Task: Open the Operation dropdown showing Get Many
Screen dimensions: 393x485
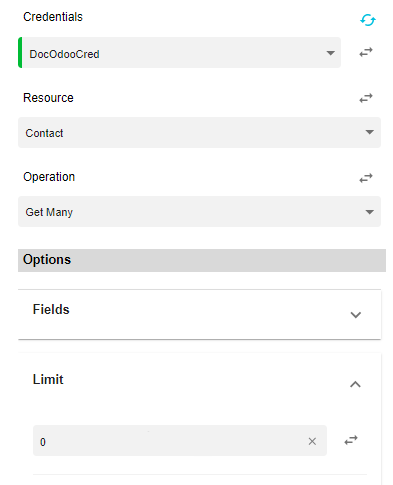Action: click(x=199, y=212)
